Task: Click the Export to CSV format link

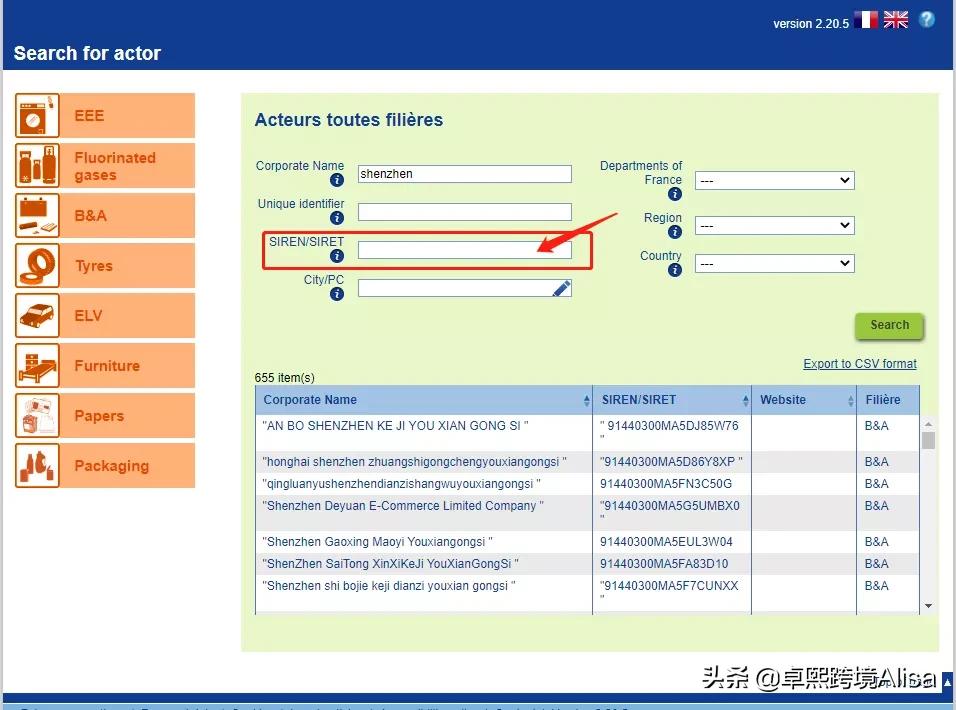Action: click(859, 364)
